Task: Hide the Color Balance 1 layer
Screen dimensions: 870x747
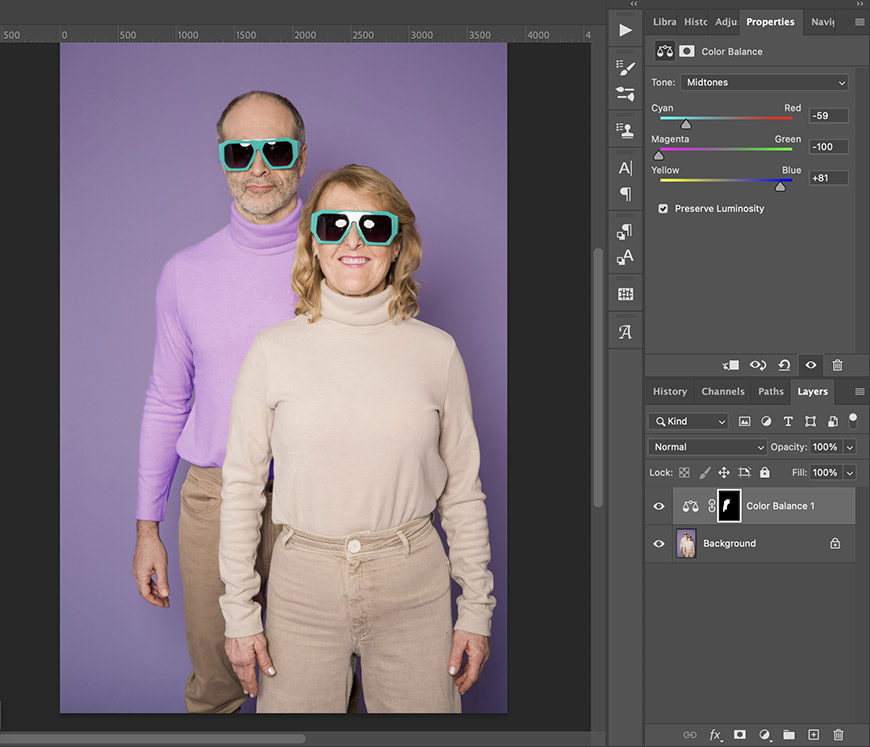Action: pyautogui.click(x=659, y=506)
